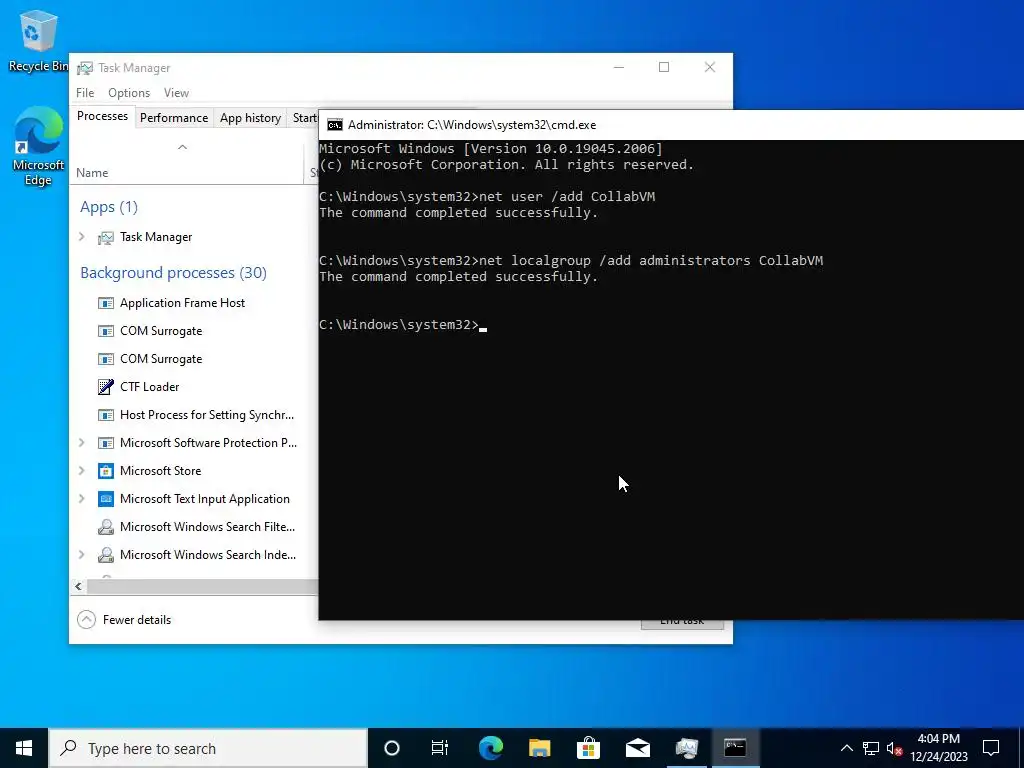The image size is (1024, 768).
Task: Open the Windows Start menu
Action: tap(24, 748)
